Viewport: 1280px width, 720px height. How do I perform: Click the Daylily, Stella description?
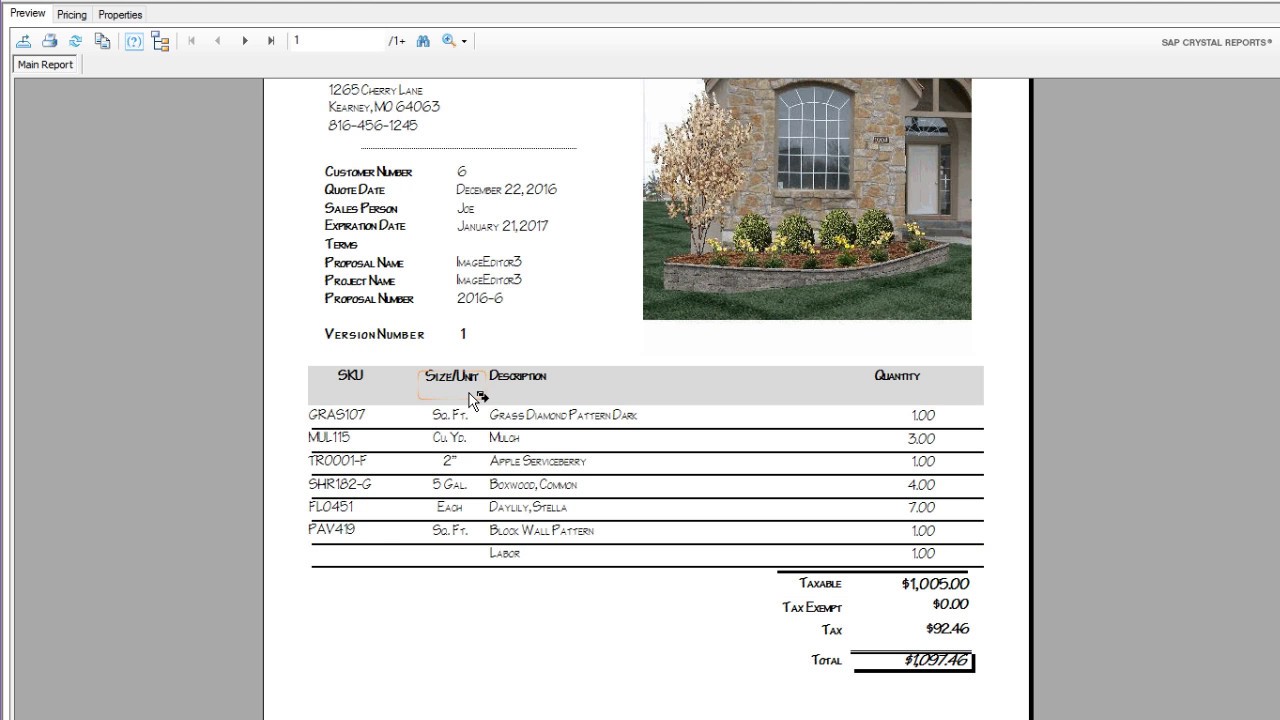pos(528,507)
